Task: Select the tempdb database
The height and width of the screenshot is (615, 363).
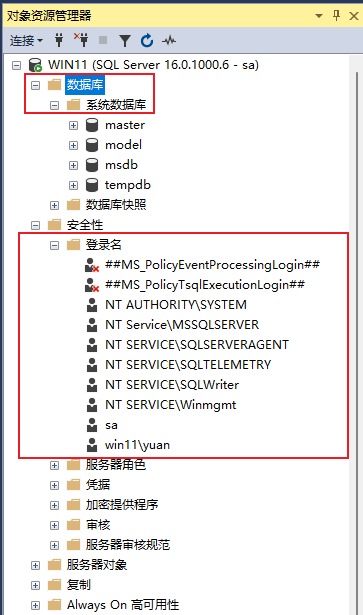Action: [127, 185]
